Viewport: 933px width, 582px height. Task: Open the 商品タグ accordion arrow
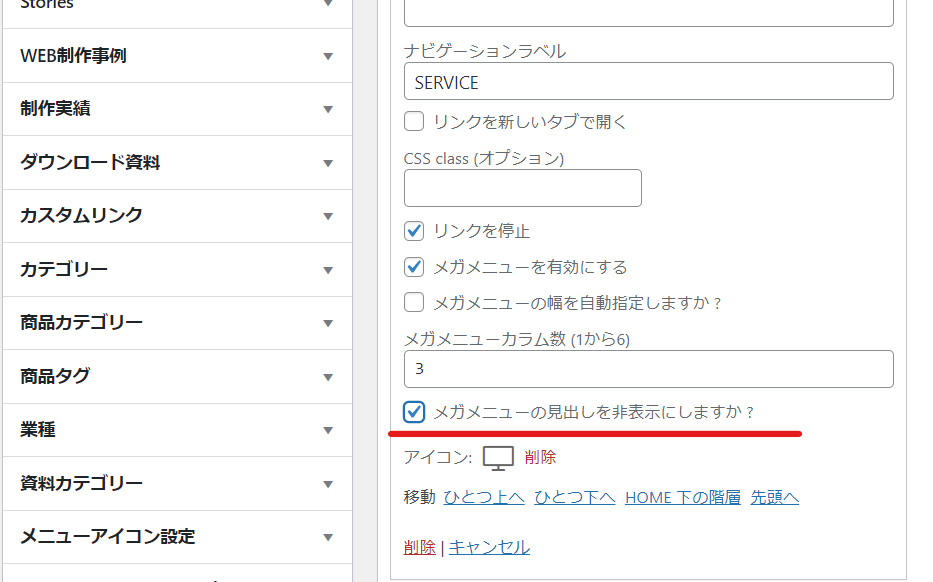[328, 377]
